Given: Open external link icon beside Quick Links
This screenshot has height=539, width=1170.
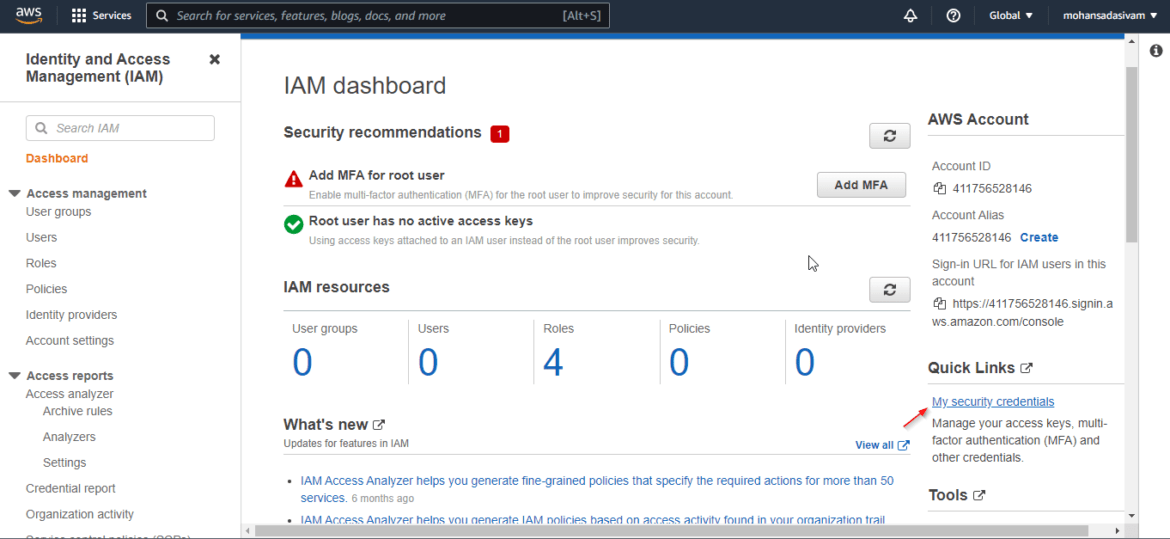Looking at the screenshot, I should pyautogui.click(x=1027, y=368).
